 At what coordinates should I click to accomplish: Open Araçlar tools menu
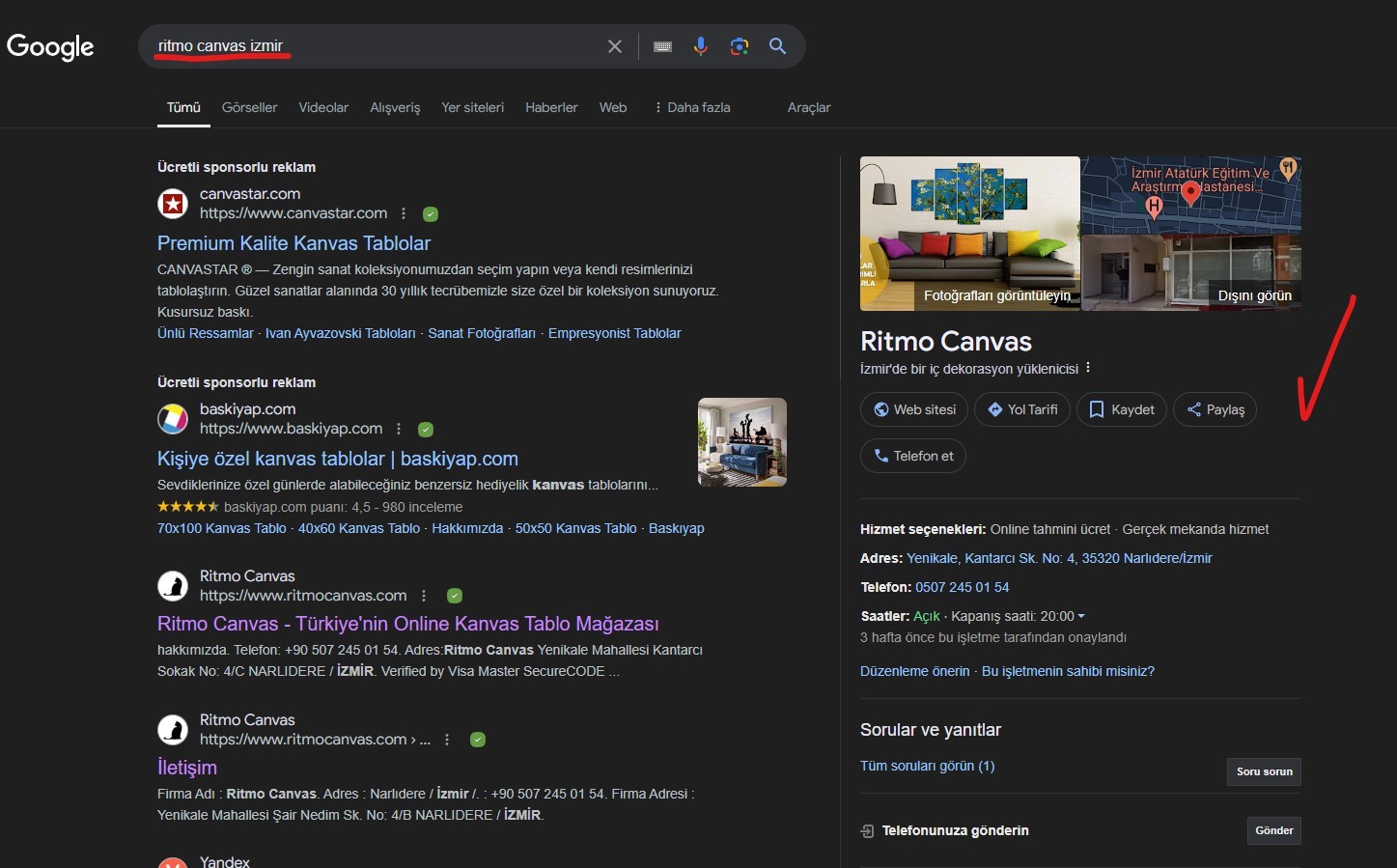pos(809,107)
